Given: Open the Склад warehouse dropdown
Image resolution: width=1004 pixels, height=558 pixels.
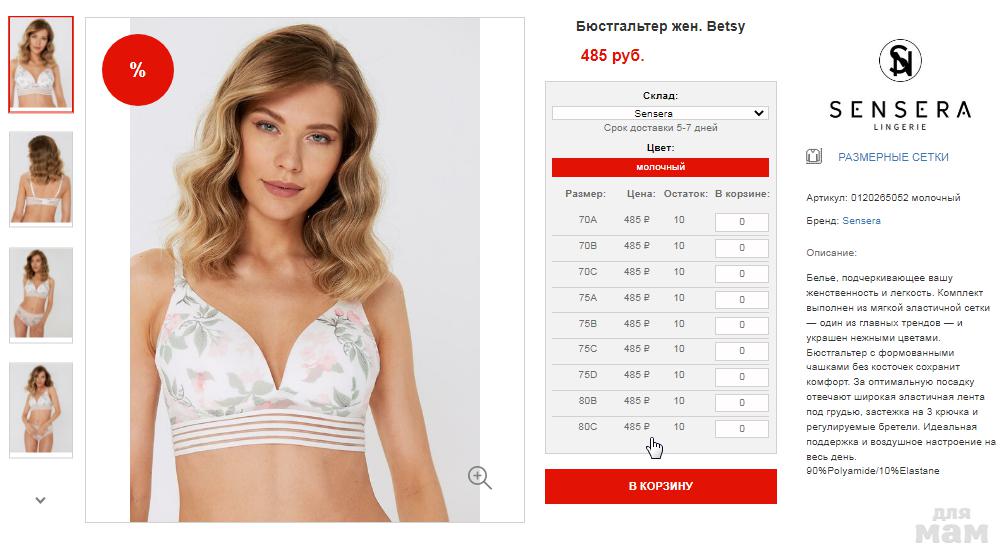Looking at the screenshot, I should (660, 113).
